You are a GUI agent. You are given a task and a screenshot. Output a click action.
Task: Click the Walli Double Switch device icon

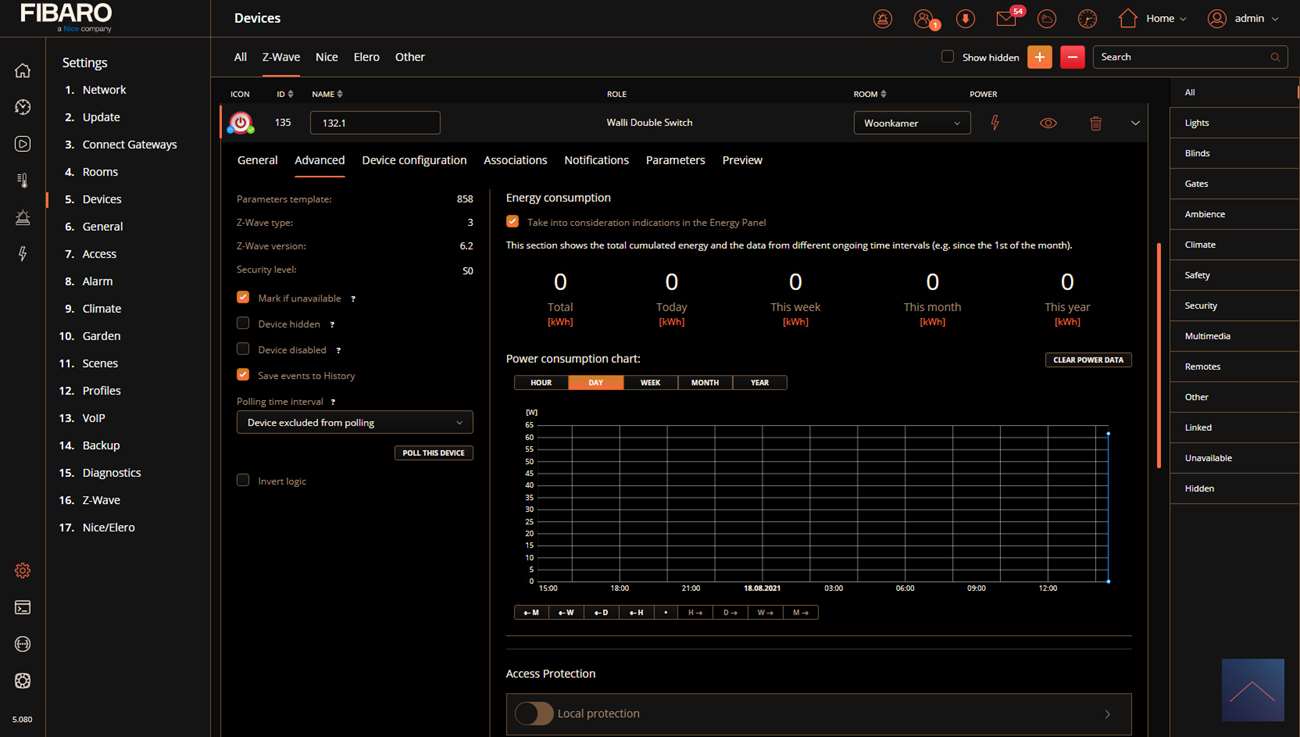pyautogui.click(x=240, y=123)
